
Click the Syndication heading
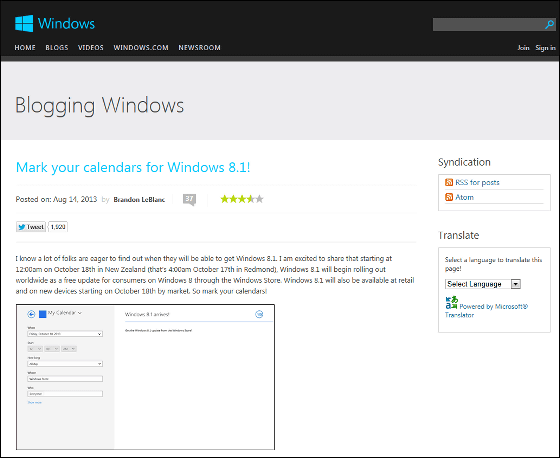click(x=464, y=162)
